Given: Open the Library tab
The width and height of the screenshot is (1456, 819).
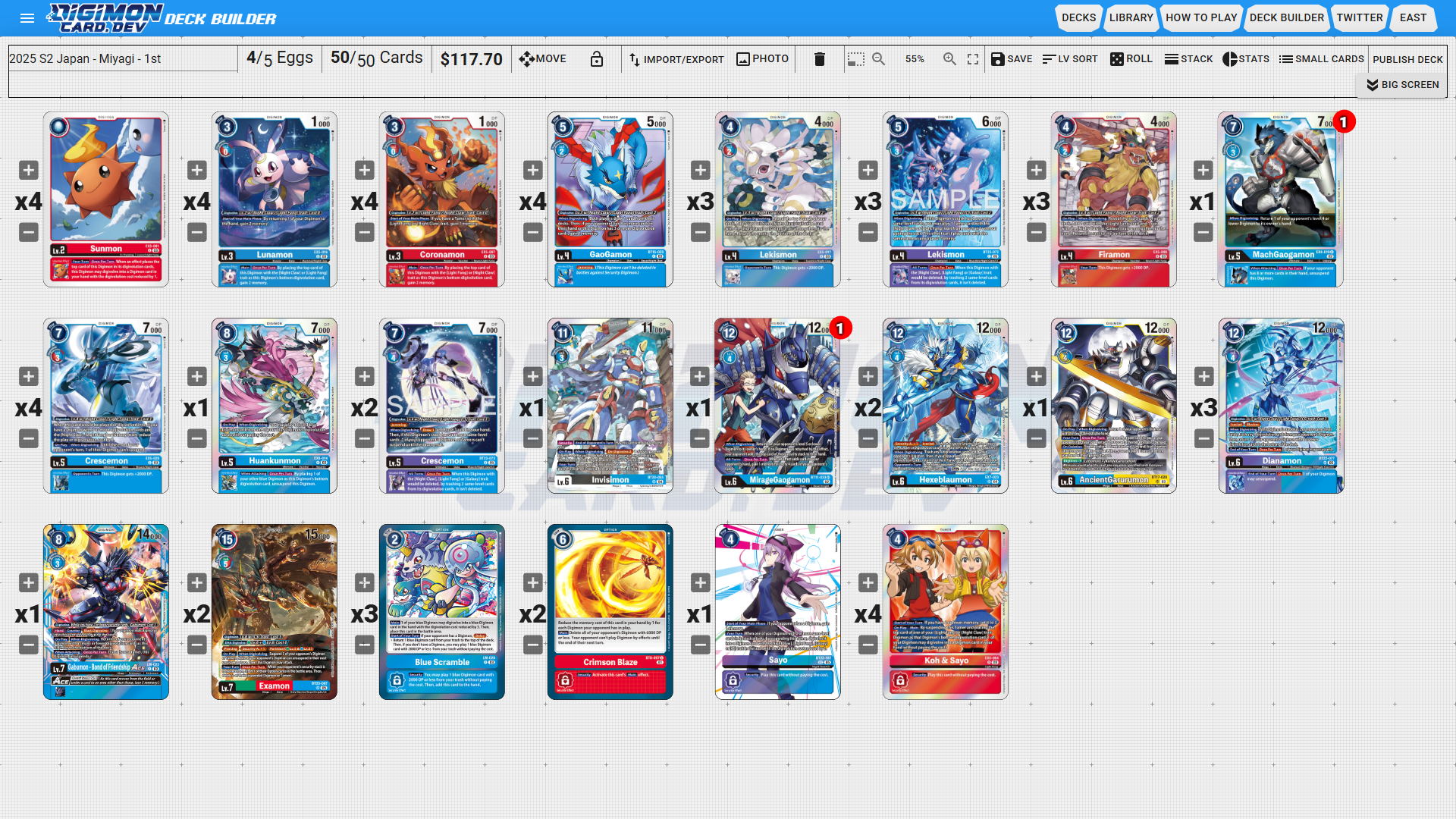Looking at the screenshot, I should [1131, 17].
